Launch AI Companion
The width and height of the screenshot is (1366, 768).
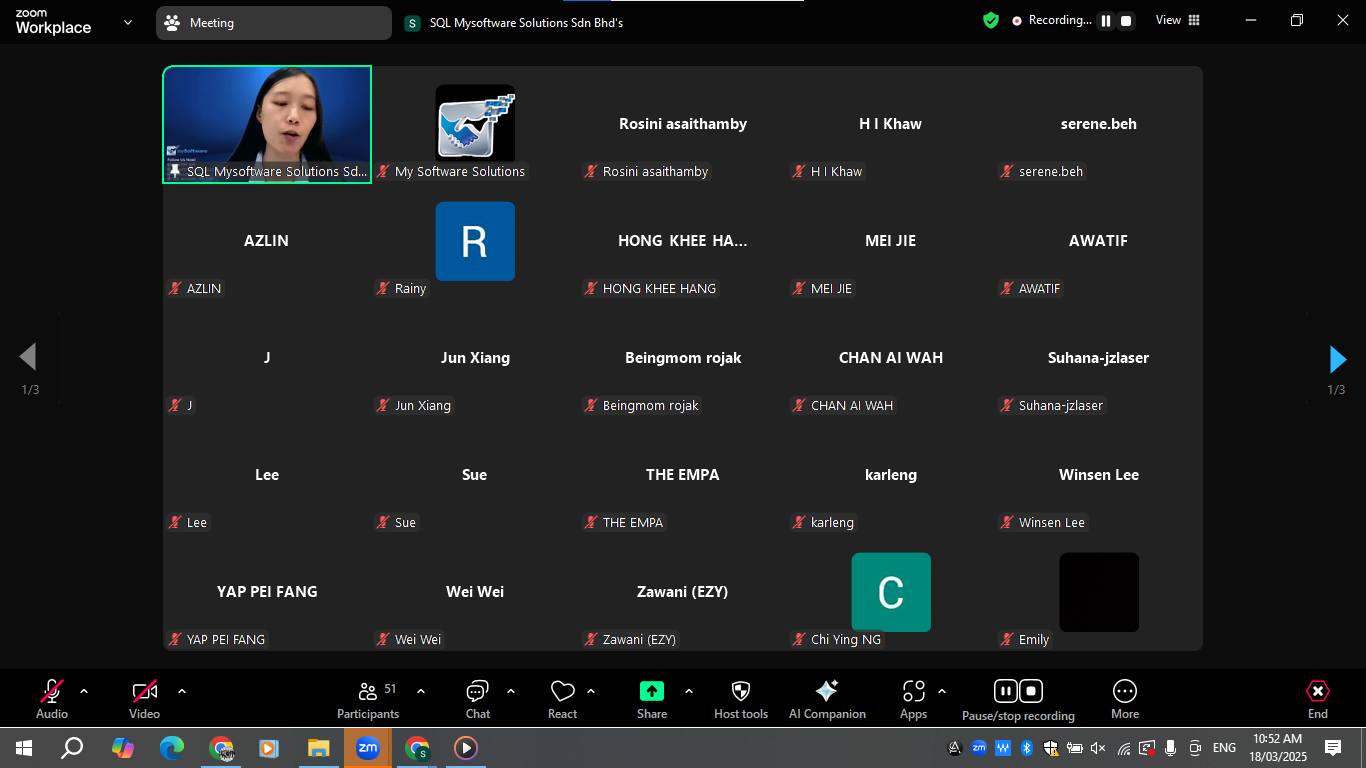click(x=827, y=699)
